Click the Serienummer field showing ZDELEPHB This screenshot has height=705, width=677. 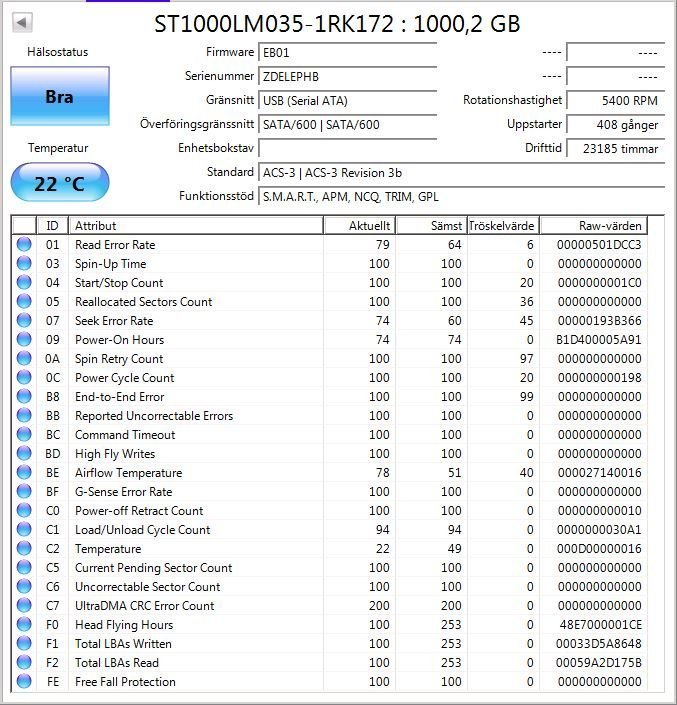pos(347,76)
